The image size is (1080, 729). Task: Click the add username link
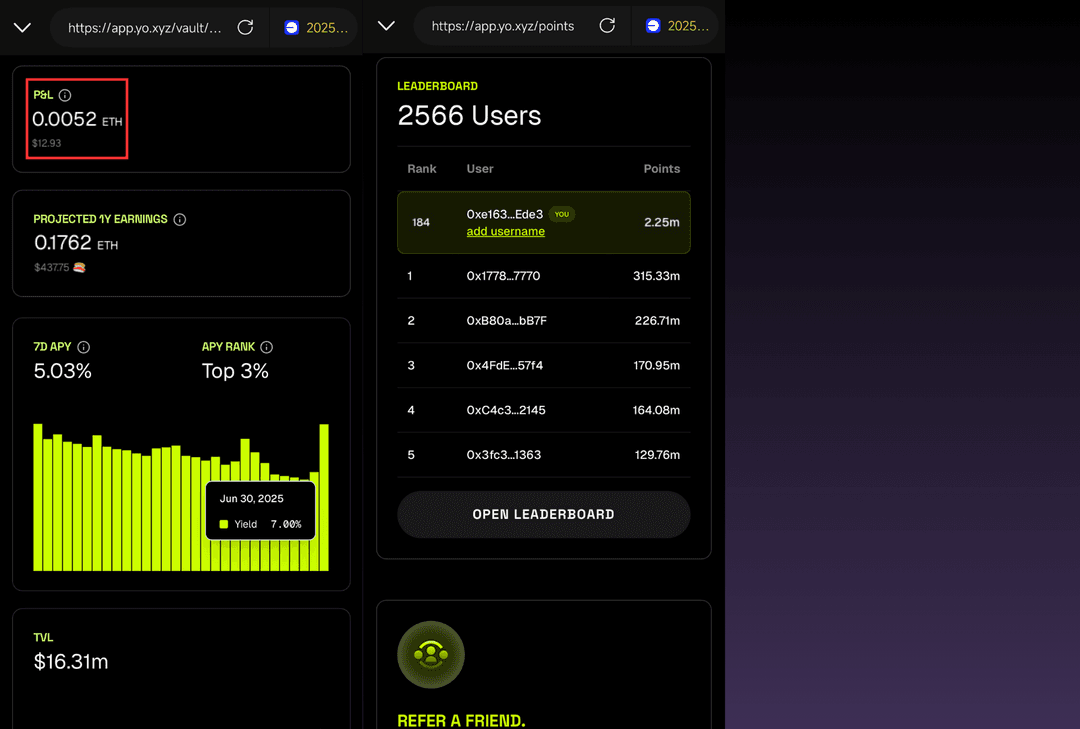[506, 231]
